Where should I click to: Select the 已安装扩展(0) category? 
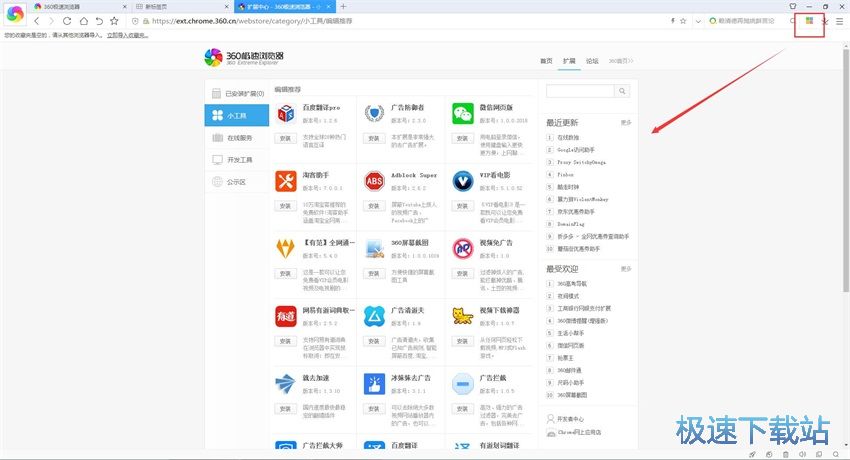click(237, 93)
